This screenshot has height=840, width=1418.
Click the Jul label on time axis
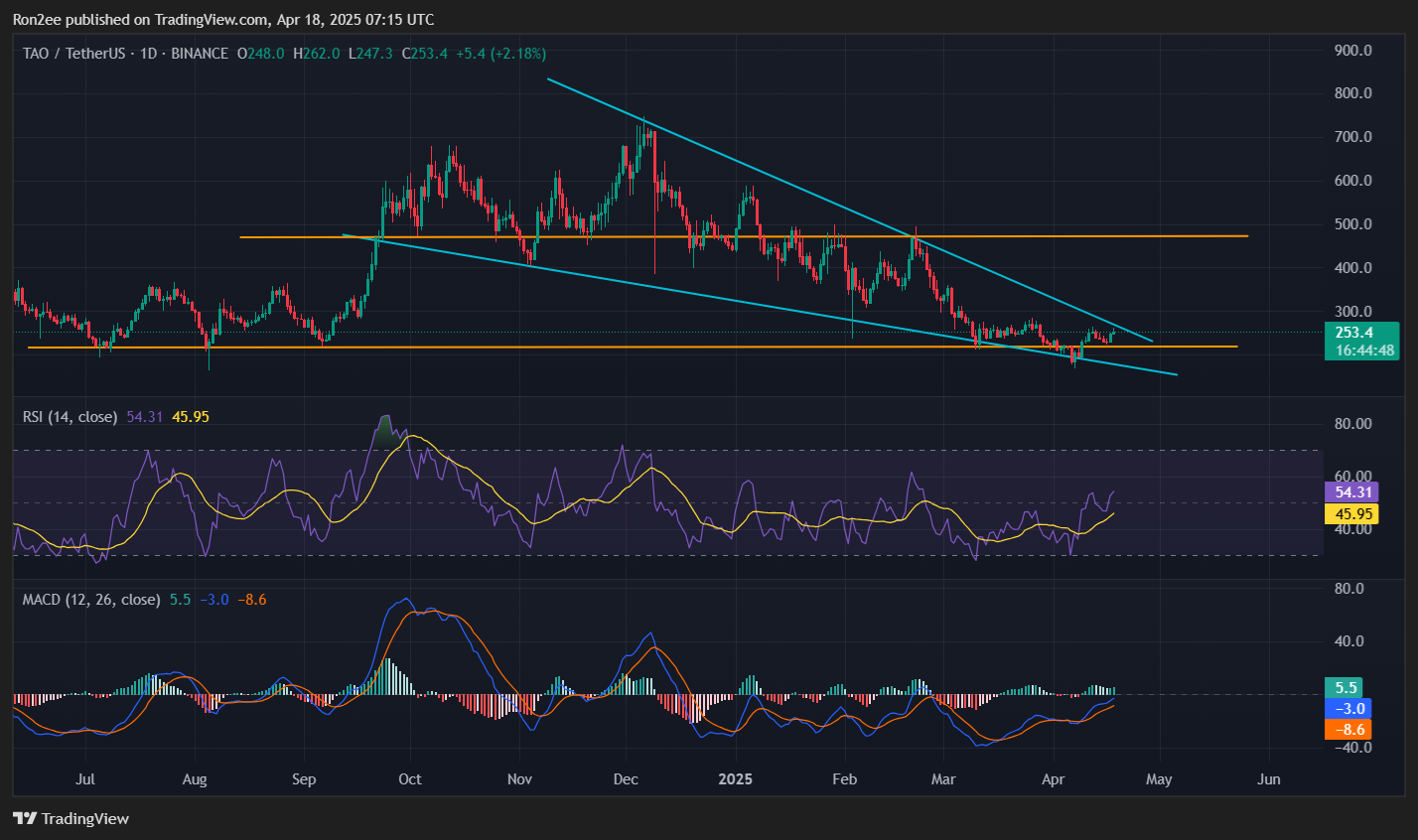click(x=85, y=778)
